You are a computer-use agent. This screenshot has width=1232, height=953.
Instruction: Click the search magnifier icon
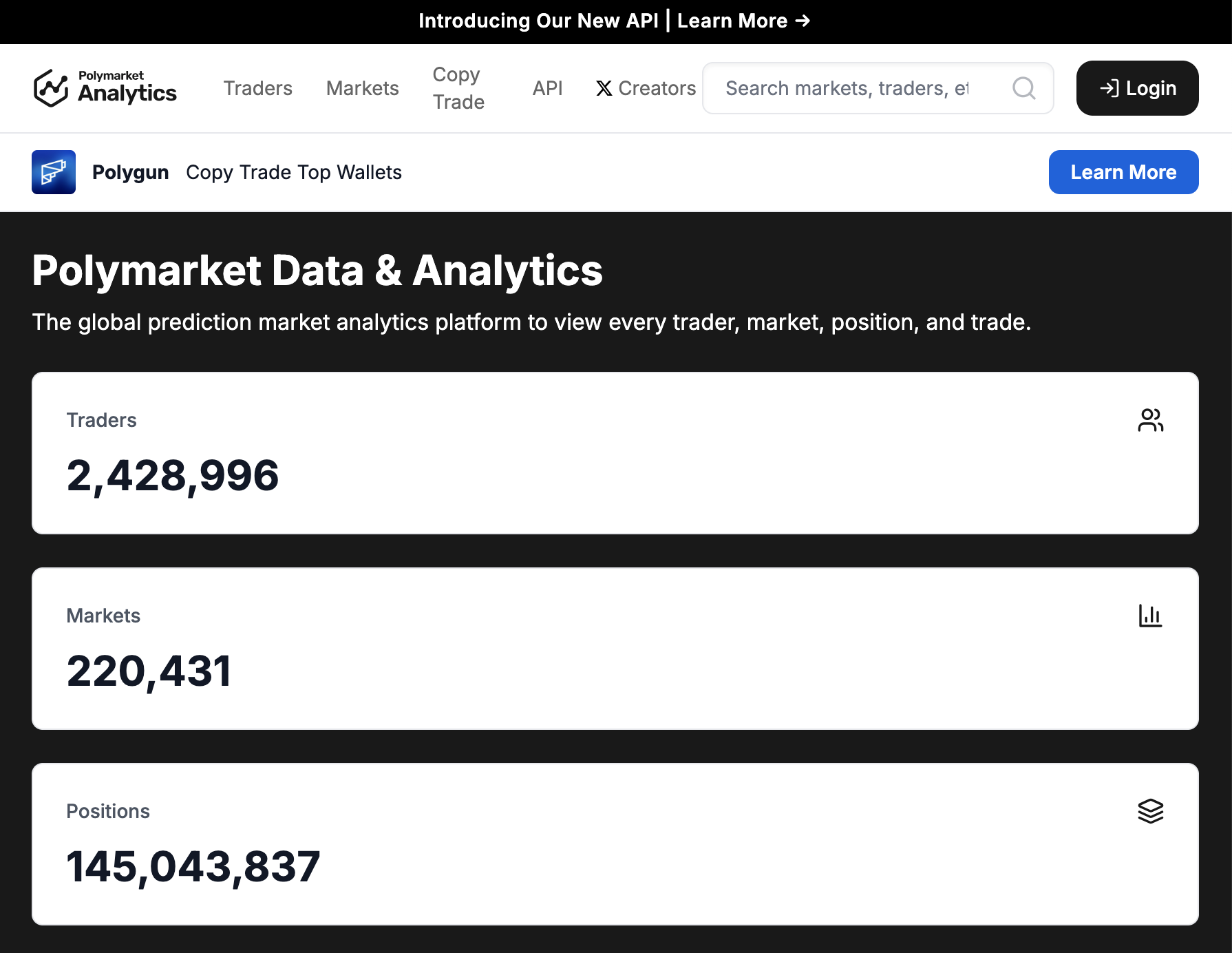click(x=1023, y=88)
